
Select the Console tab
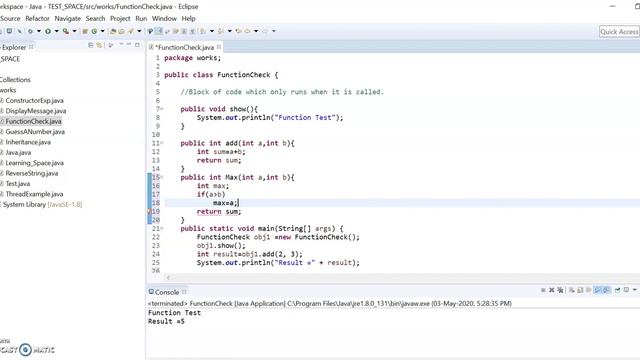coord(167,292)
